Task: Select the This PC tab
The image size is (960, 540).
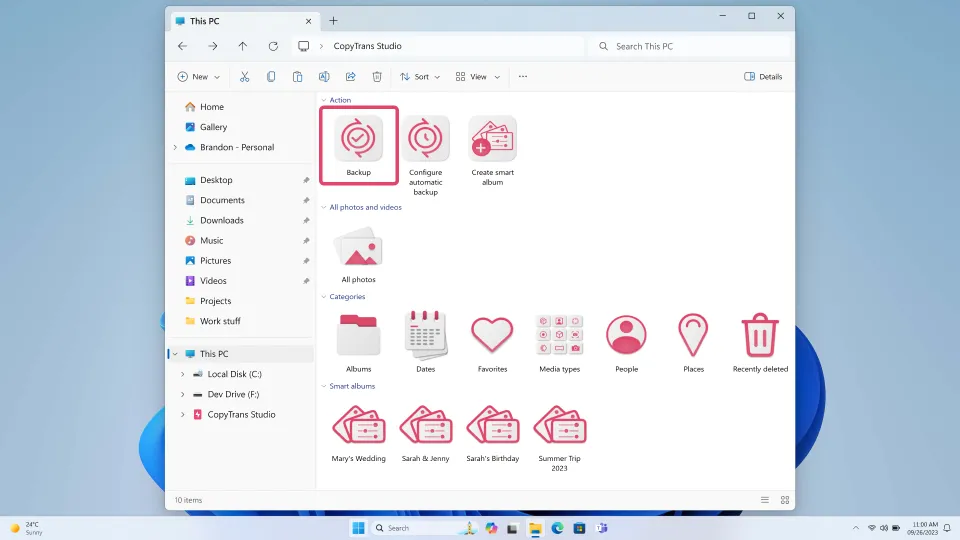Action: pyautogui.click(x=244, y=21)
